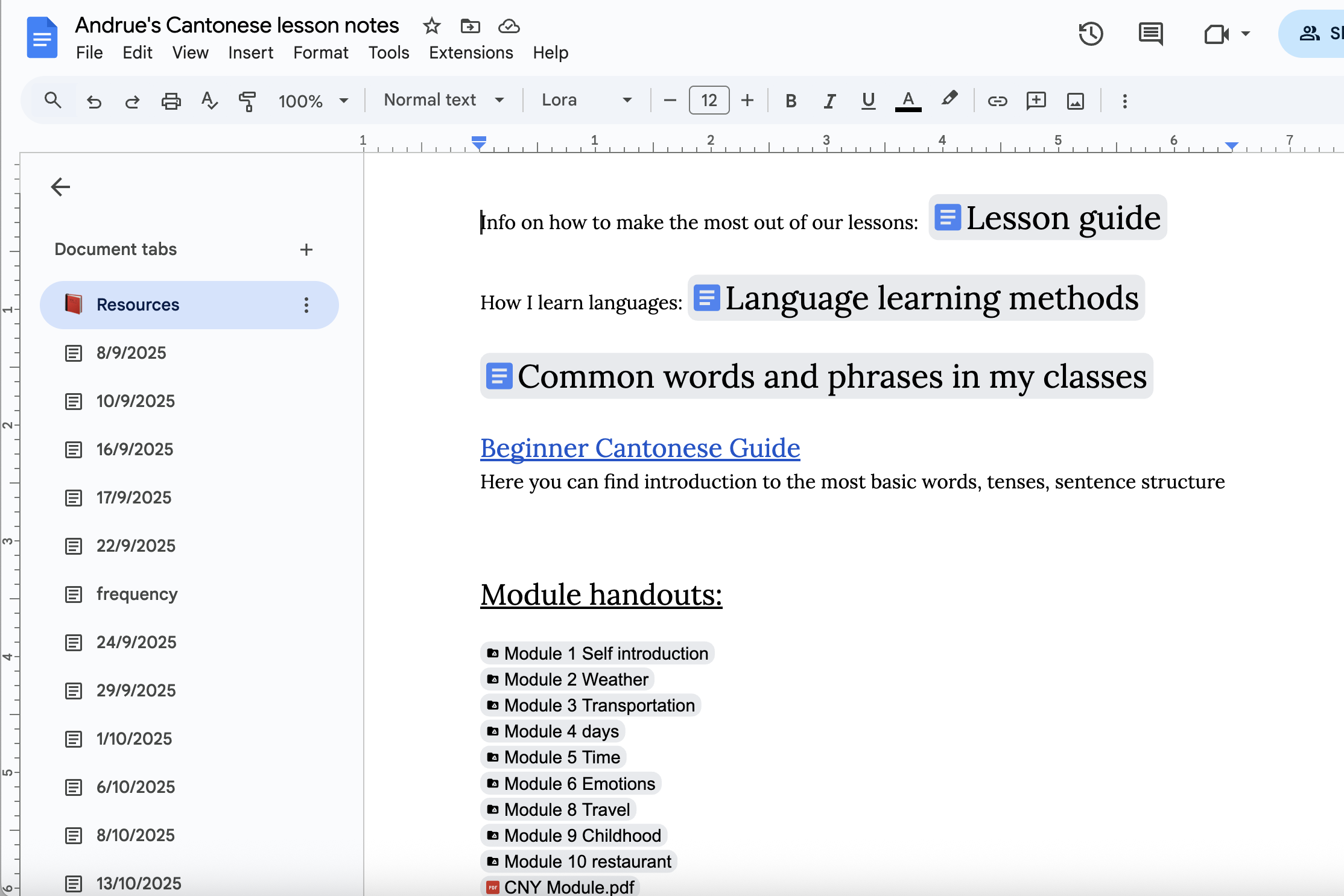Open version history clock icon
Viewport: 1344px width, 896px height.
point(1090,34)
